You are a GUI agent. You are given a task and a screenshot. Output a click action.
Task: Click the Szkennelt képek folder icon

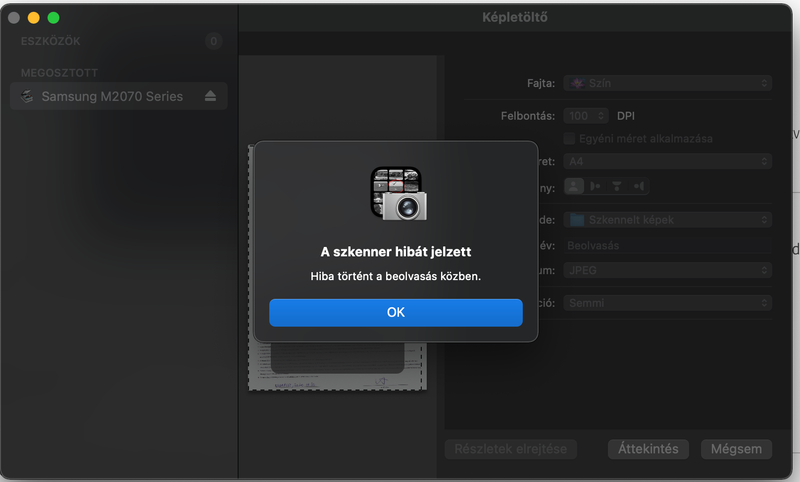point(577,220)
